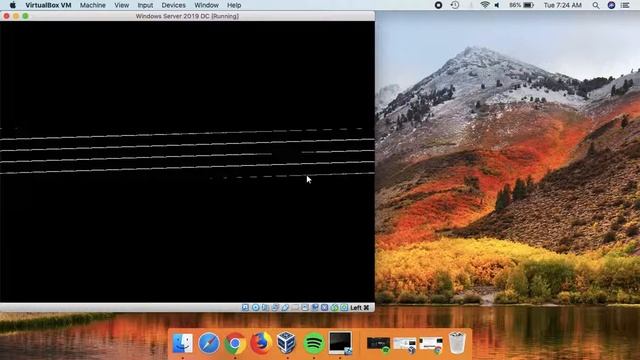The image size is (640, 360).
Task: Launch Safari from the Dock
Action: (x=209, y=343)
